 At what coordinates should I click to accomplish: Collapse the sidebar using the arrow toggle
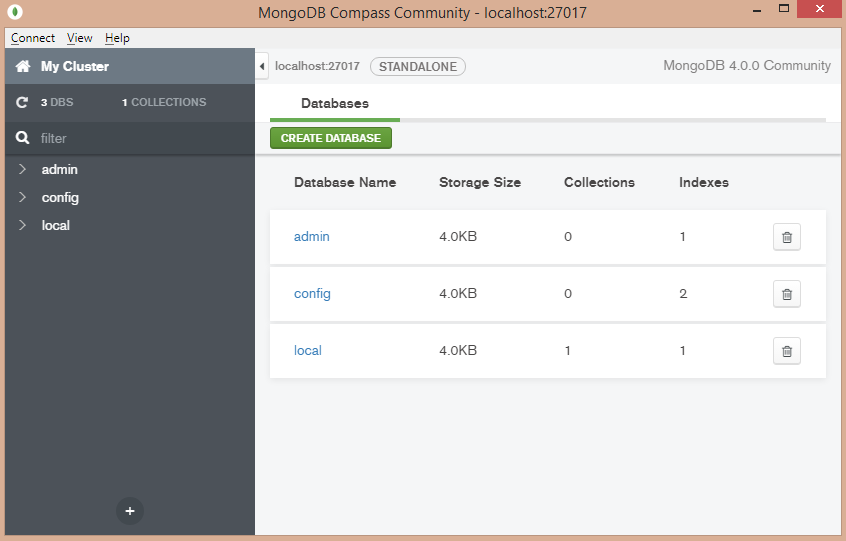pos(262,67)
